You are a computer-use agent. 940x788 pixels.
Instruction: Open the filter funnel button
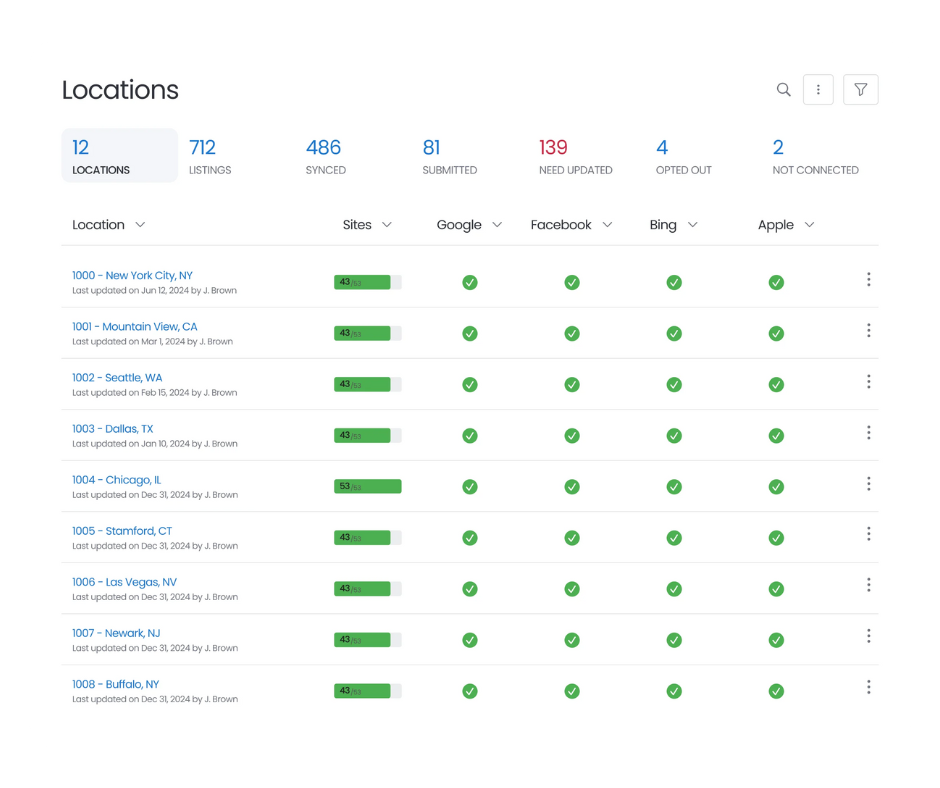[860, 90]
